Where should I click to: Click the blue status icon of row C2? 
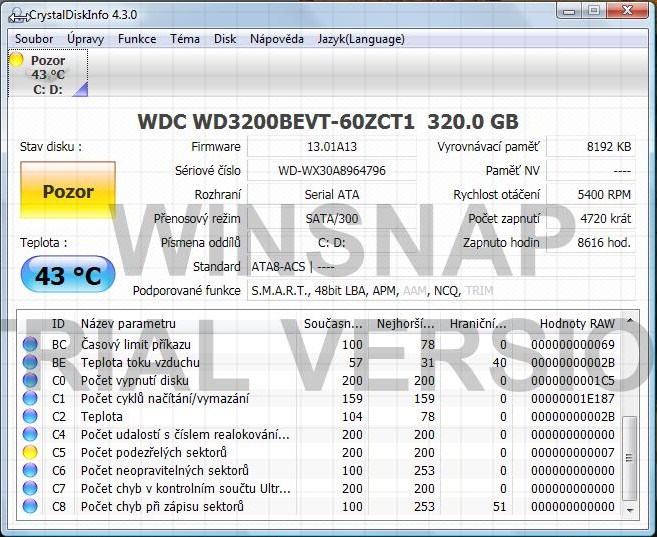coord(30,416)
